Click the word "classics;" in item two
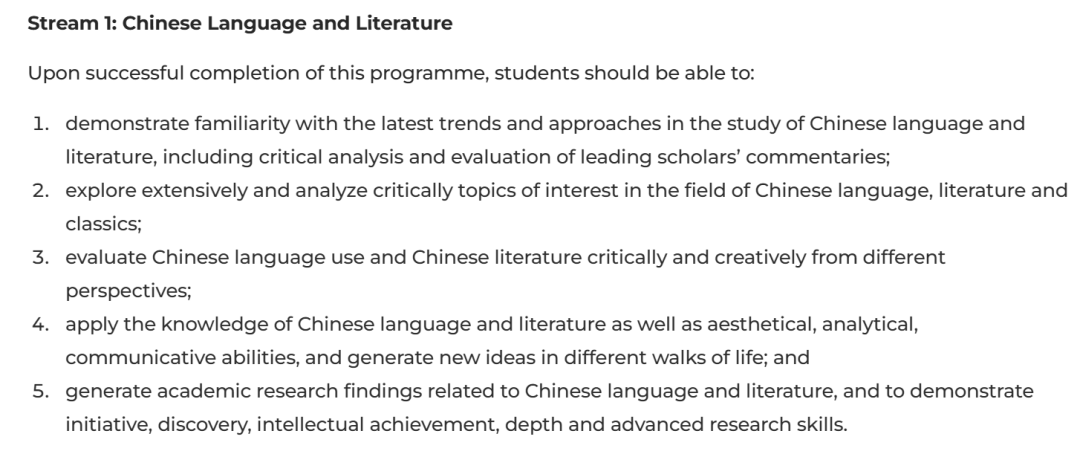 [x=104, y=224]
